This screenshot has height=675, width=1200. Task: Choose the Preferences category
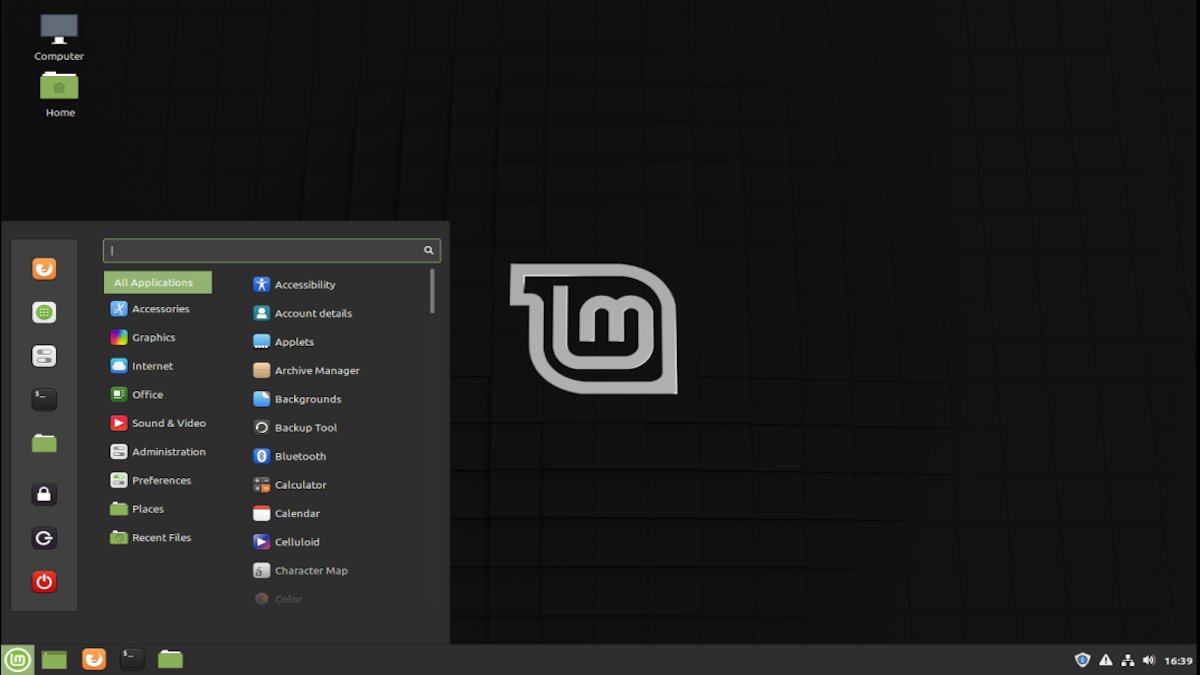tap(158, 480)
